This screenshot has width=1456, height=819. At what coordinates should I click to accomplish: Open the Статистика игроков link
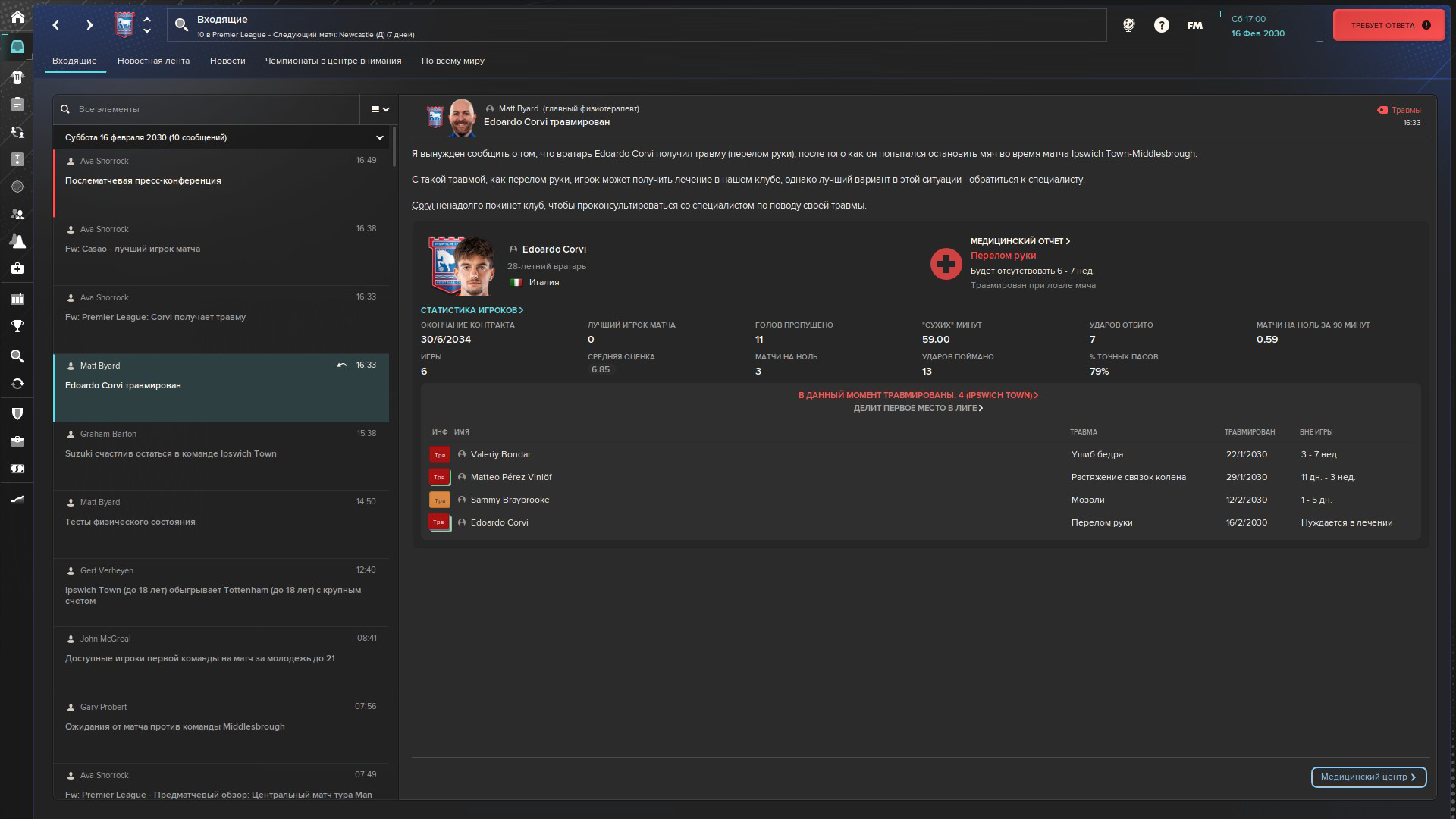point(471,310)
